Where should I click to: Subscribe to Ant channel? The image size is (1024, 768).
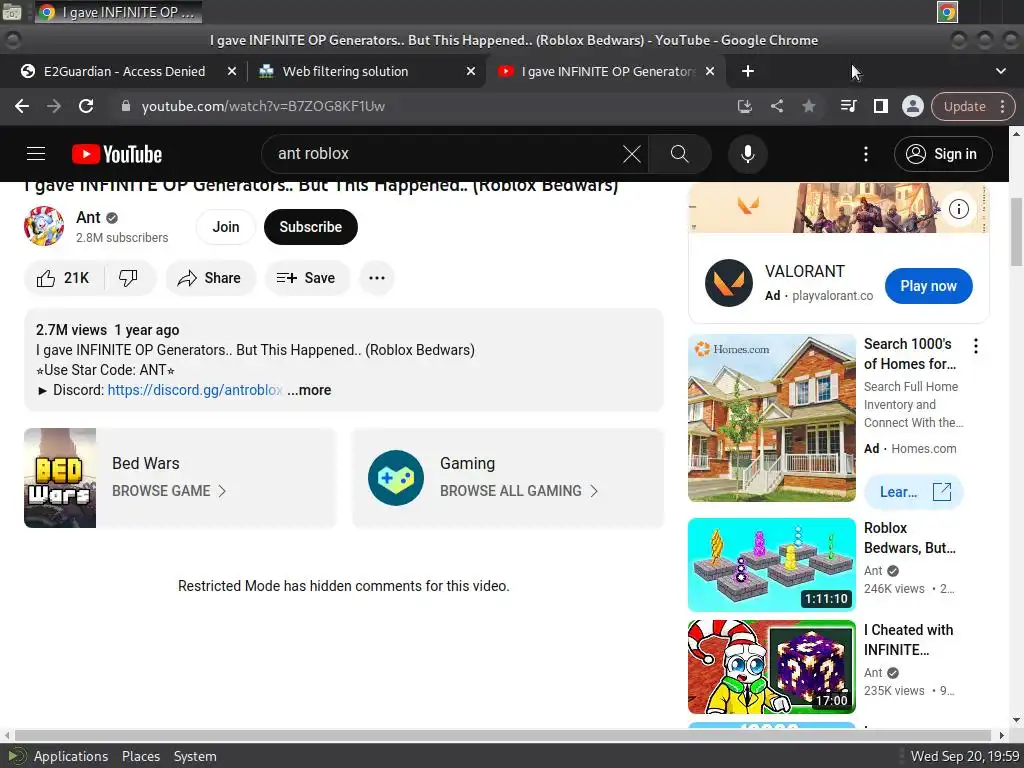click(x=311, y=227)
